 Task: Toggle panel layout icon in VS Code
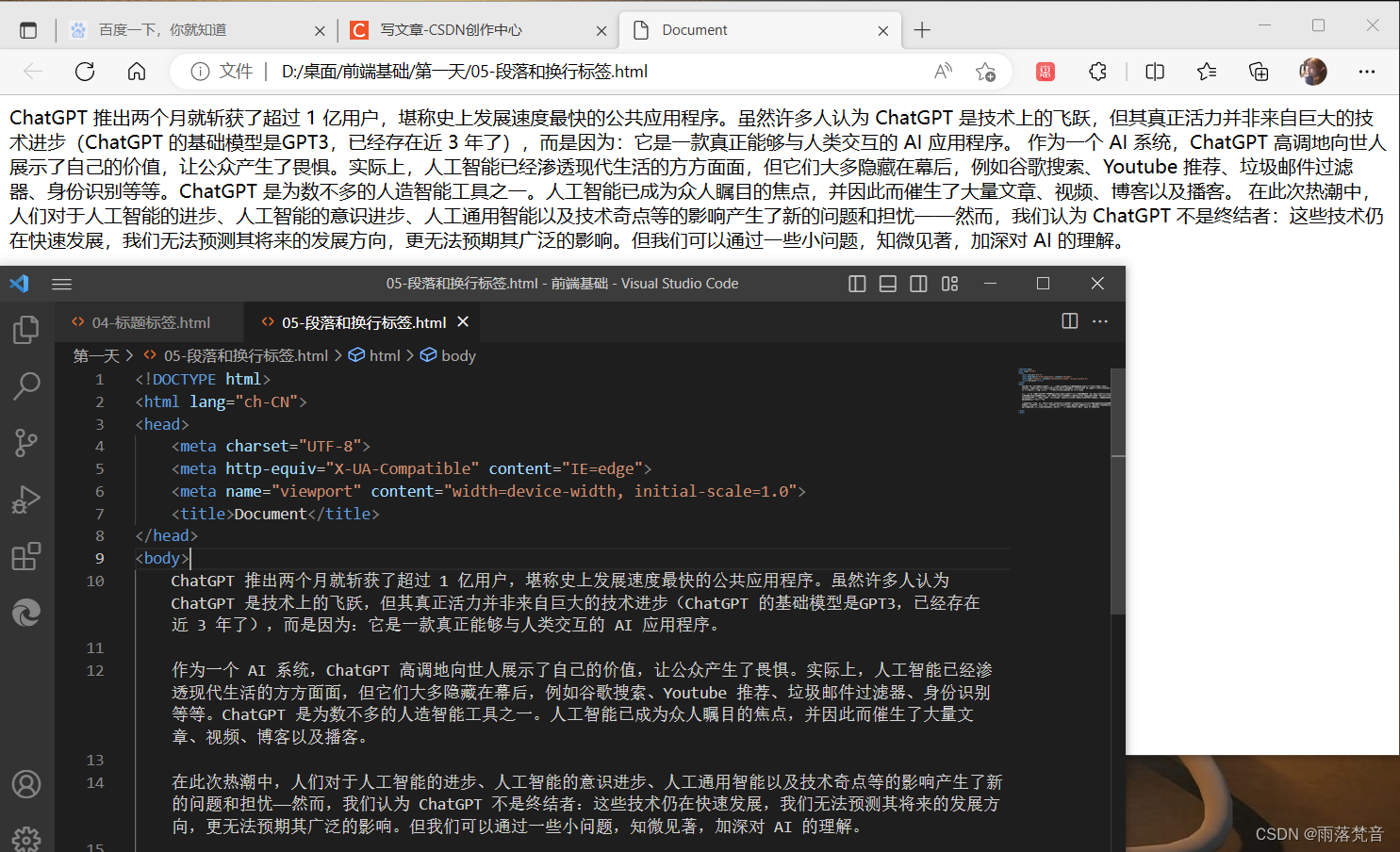(888, 284)
